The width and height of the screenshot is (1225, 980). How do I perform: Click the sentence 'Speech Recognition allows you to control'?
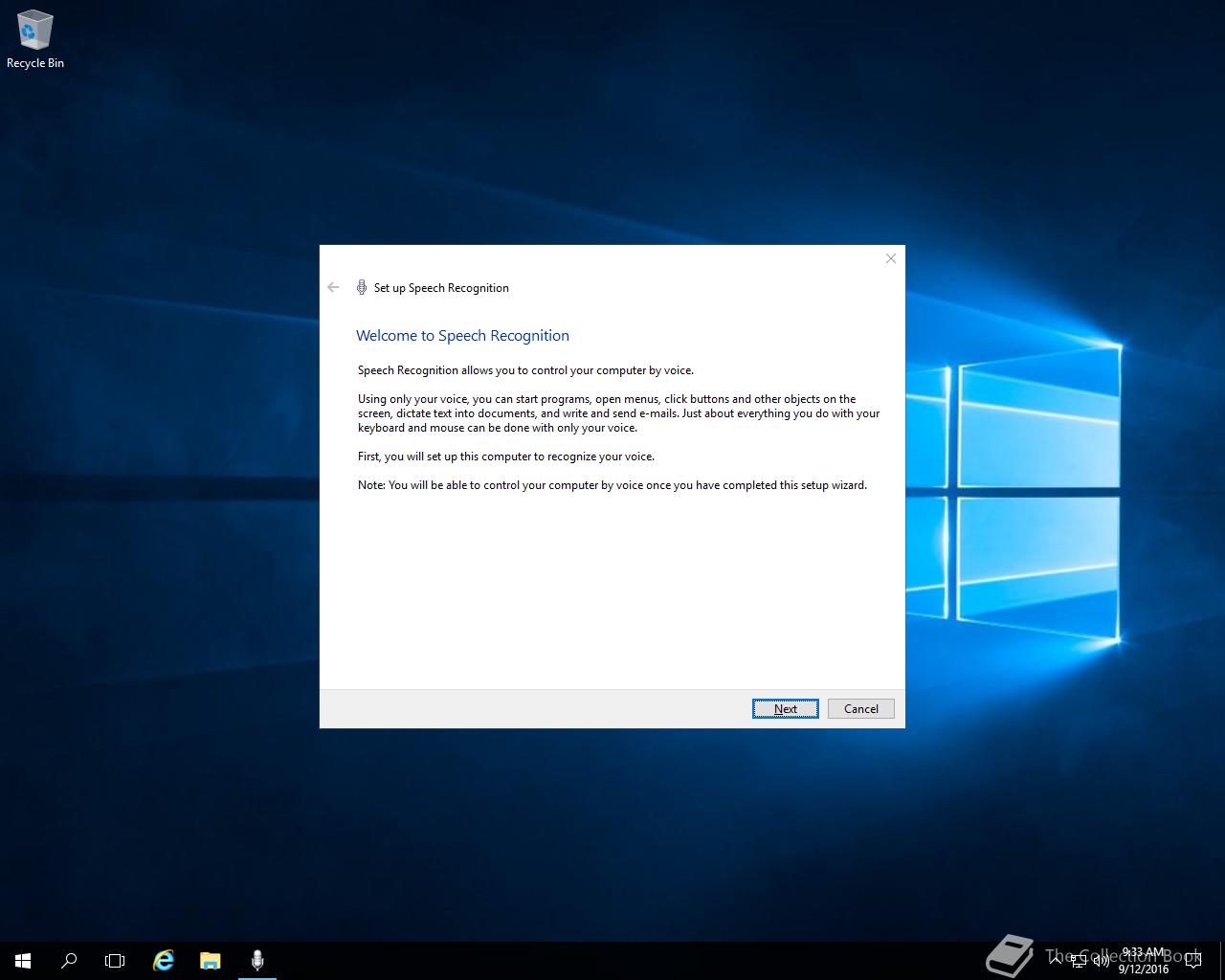[525, 370]
